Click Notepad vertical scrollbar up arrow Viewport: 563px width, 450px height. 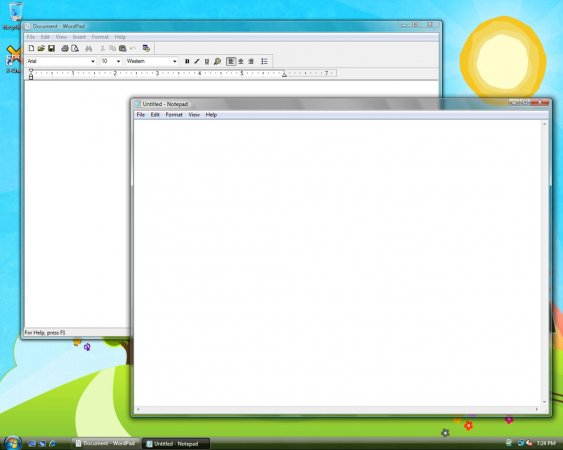545,124
